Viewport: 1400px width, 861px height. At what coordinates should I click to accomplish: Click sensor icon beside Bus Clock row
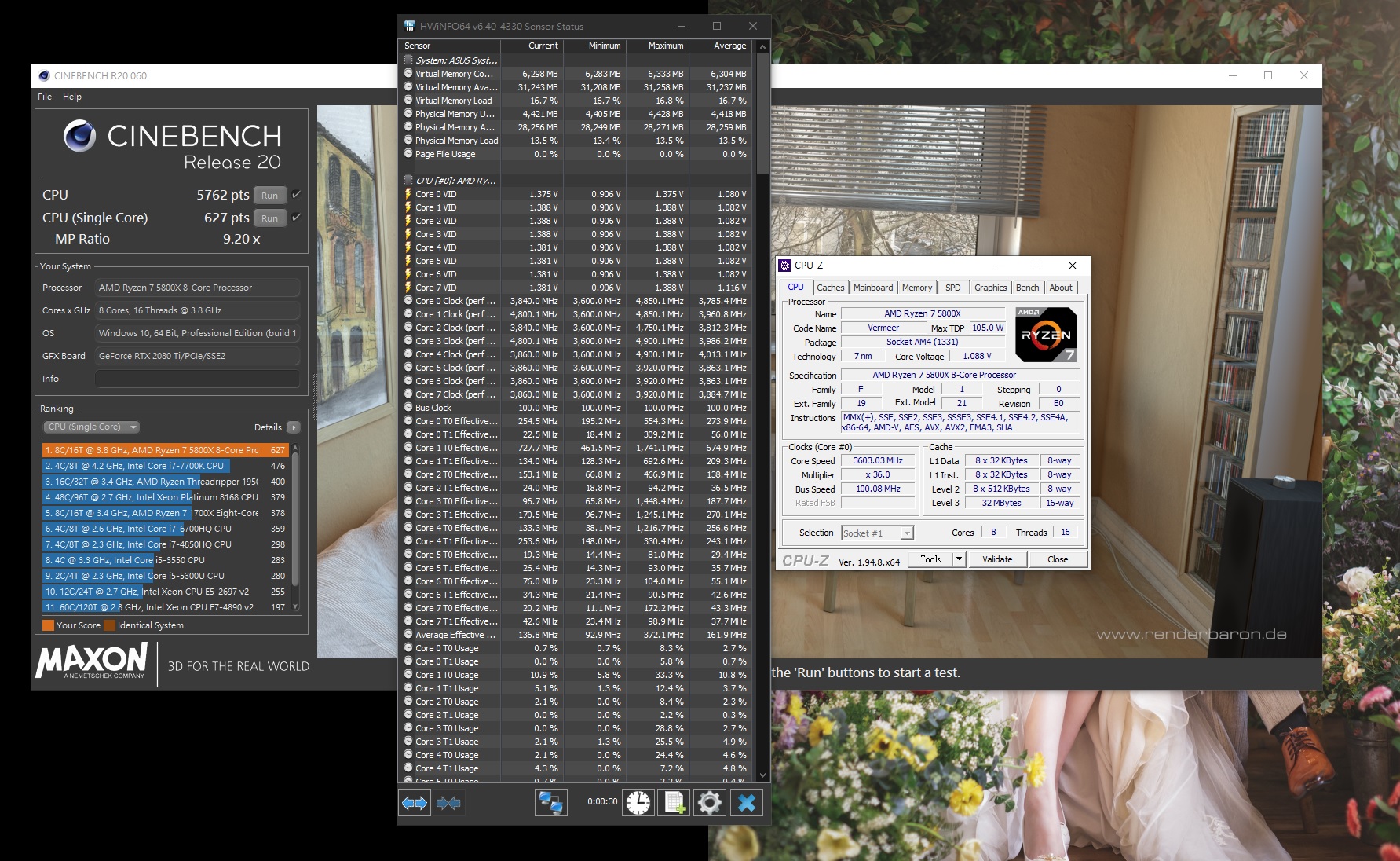pyautogui.click(x=408, y=408)
